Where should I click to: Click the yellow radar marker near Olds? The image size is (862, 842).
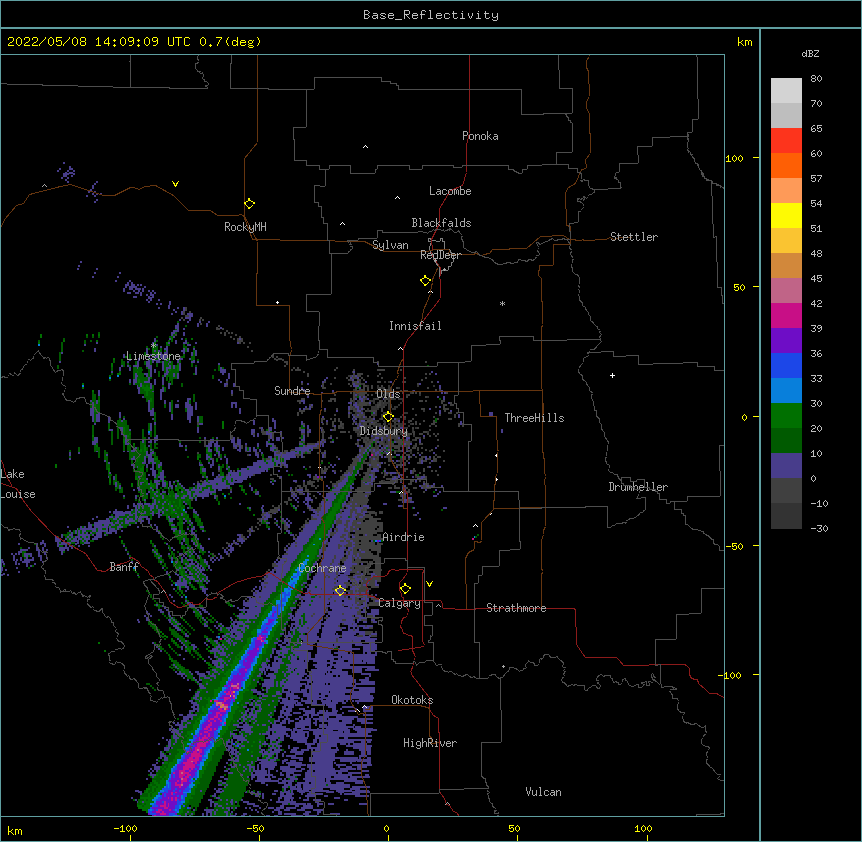(388, 416)
